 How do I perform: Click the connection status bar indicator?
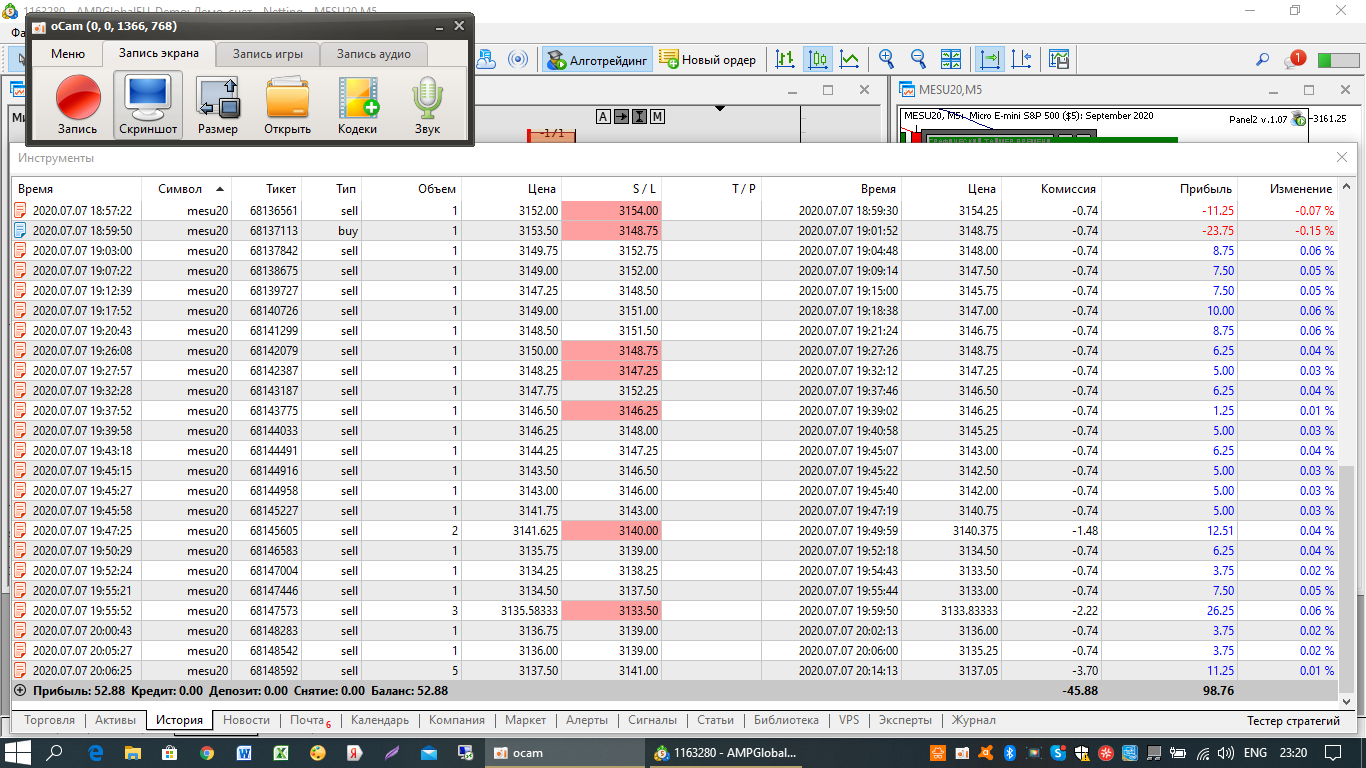tap(1338, 60)
